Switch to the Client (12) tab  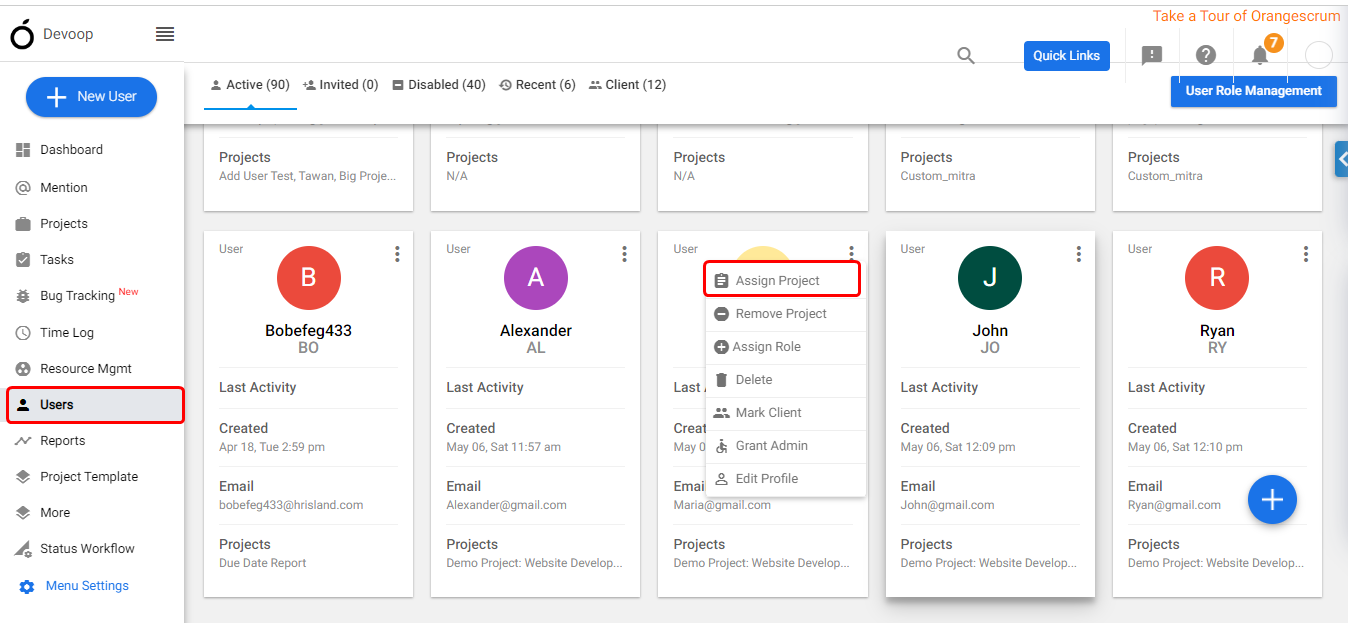627,85
